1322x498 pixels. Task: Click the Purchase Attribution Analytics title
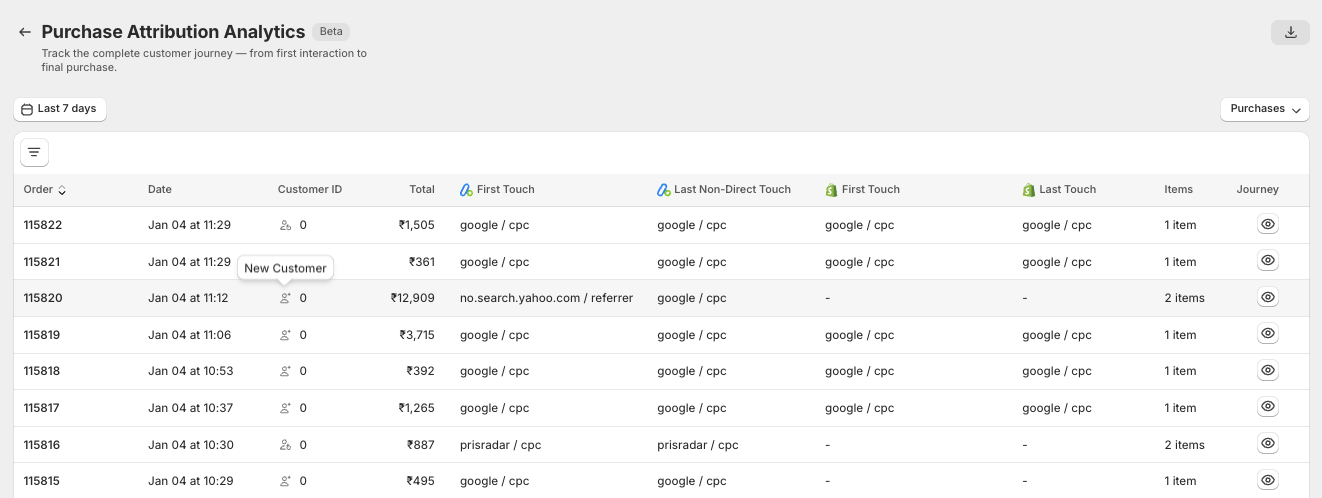pyautogui.click(x=173, y=32)
